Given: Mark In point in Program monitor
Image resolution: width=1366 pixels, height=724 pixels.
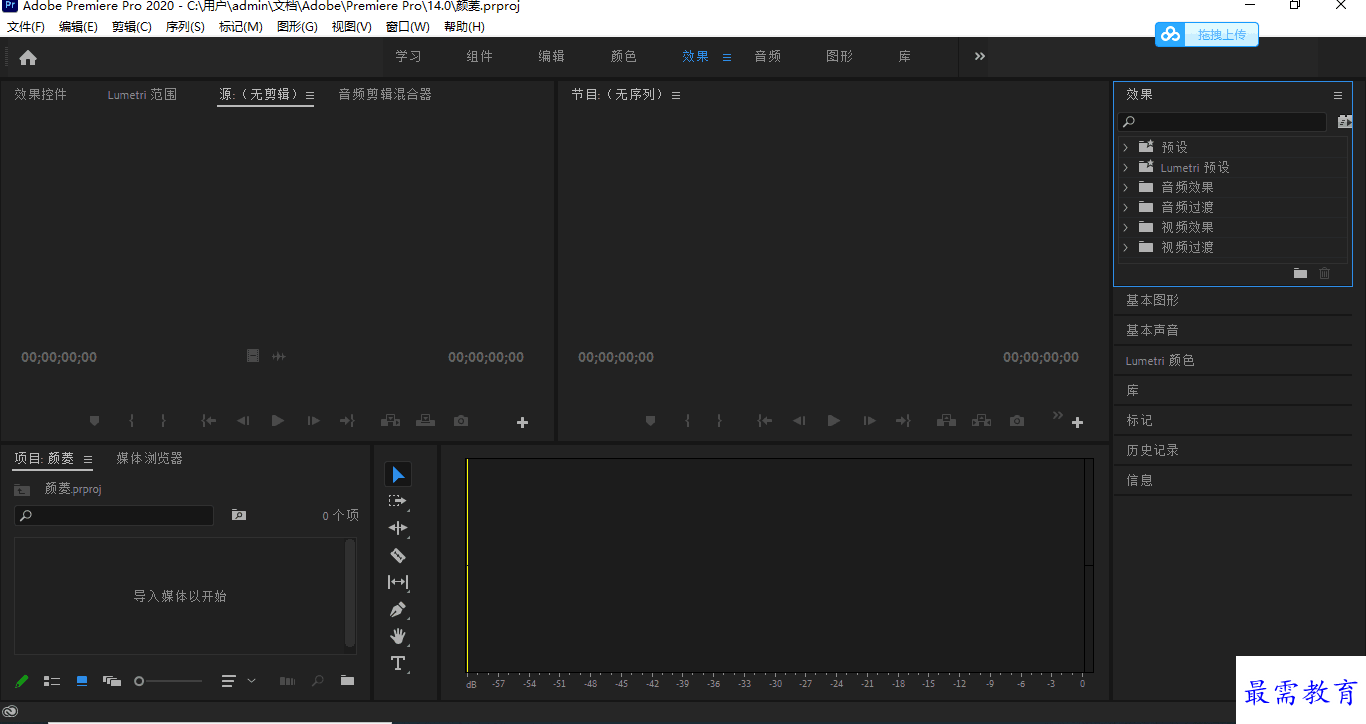Looking at the screenshot, I should click(x=687, y=421).
